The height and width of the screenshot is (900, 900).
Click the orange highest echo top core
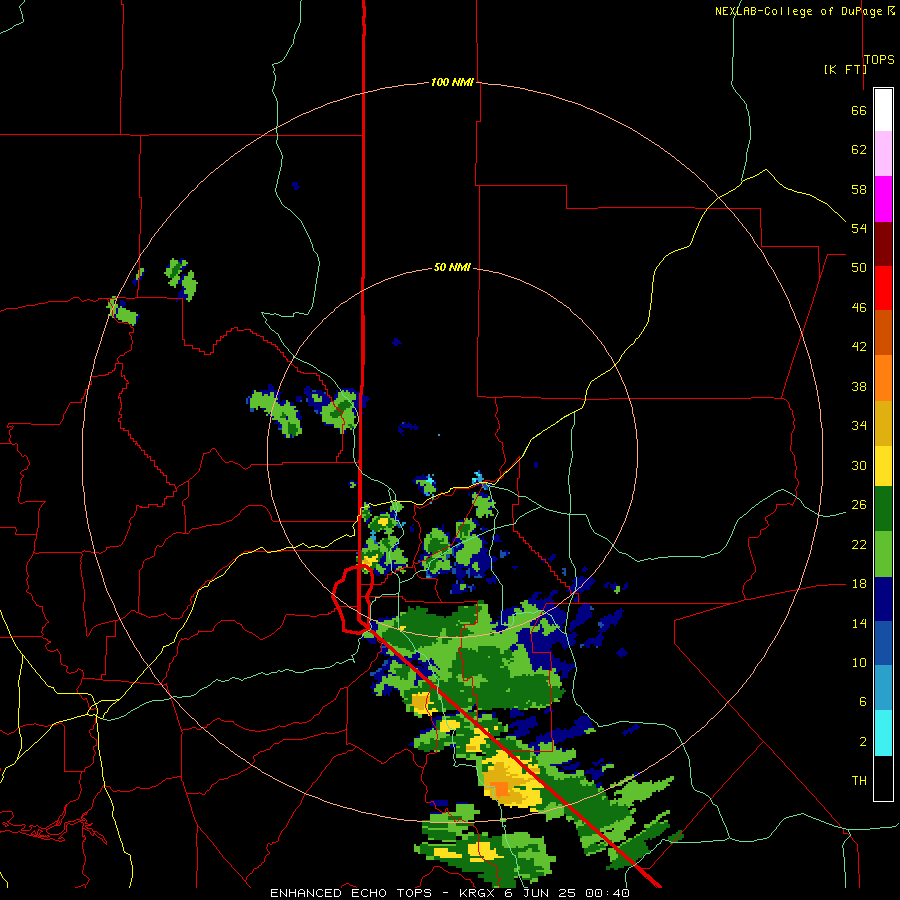[502, 790]
